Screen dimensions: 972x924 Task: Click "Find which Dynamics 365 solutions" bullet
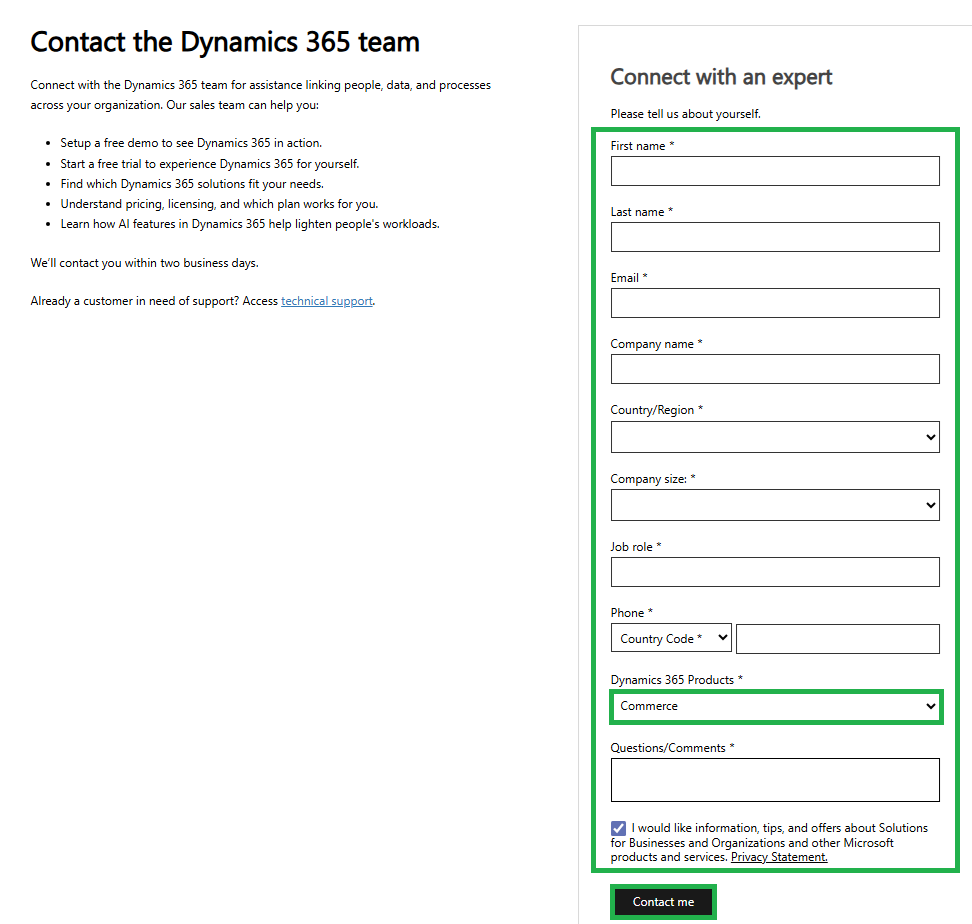point(192,184)
